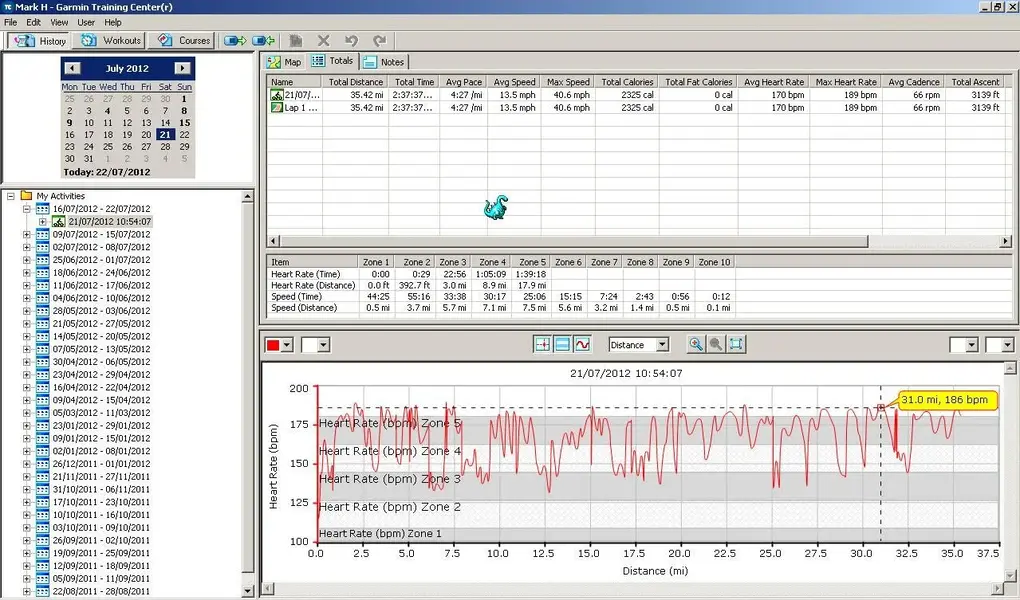1020x600 pixels.
Task: Click the Avg Heart Rate column header
Action: click(773, 82)
